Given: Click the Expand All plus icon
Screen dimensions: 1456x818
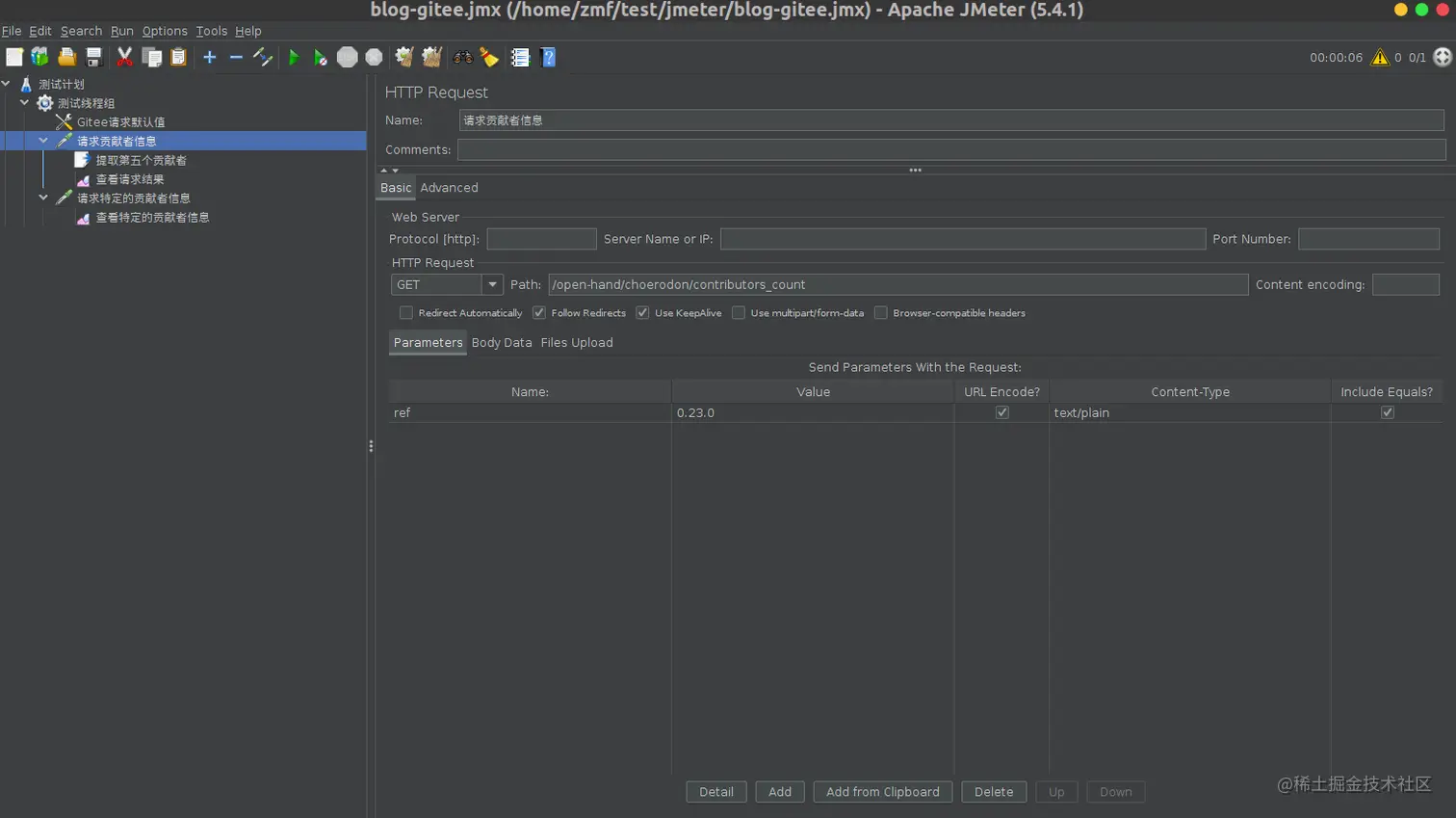Looking at the screenshot, I should (x=209, y=58).
